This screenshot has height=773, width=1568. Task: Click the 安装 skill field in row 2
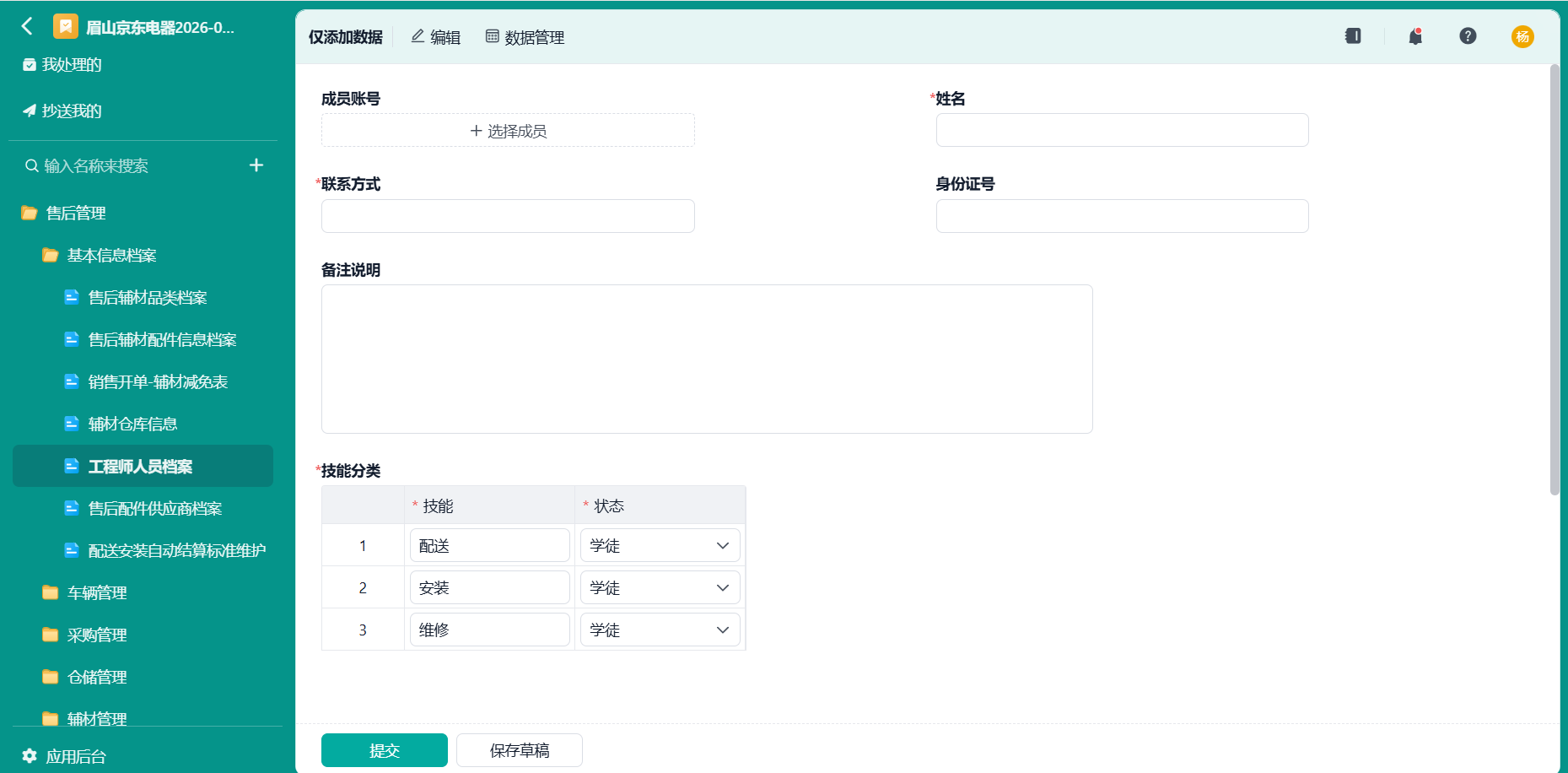pyautogui.click(x=490, y=587)
